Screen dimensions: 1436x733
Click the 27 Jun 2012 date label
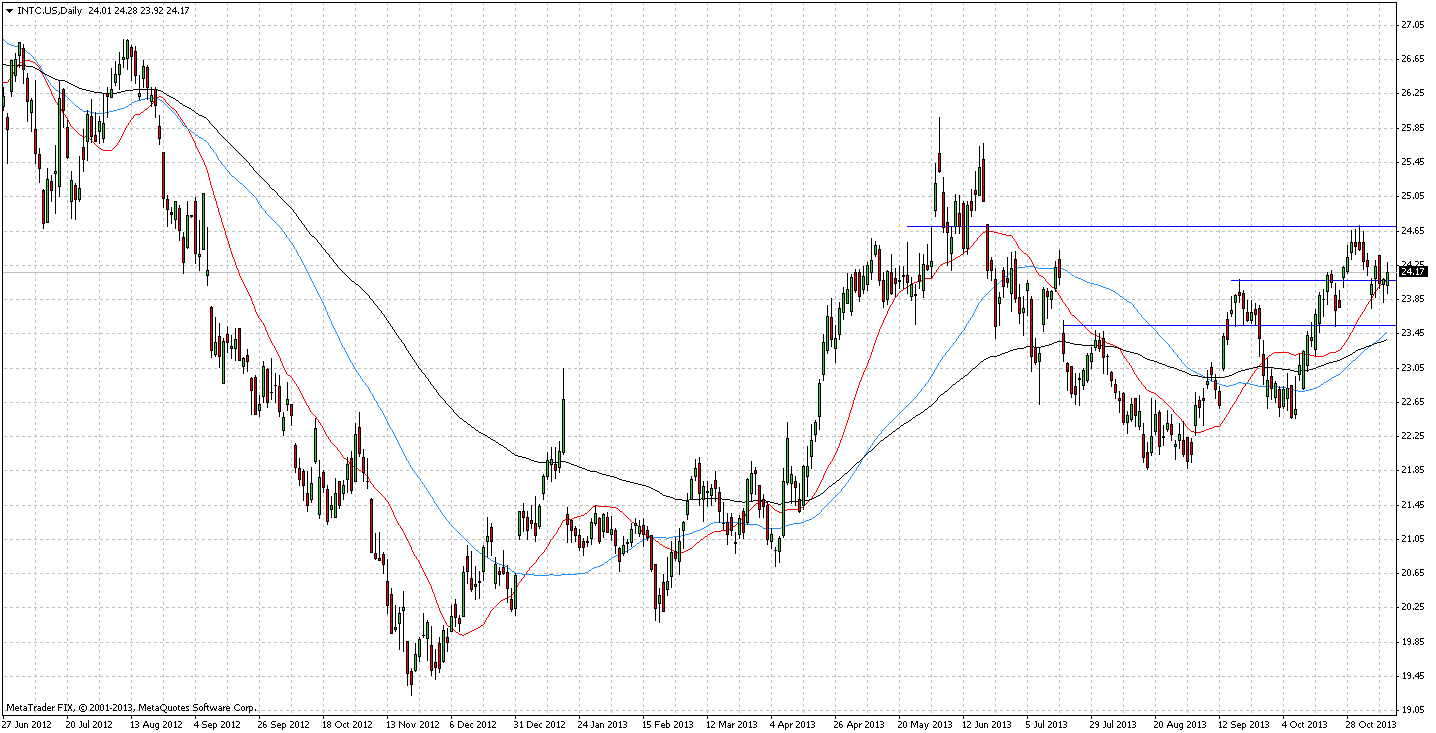pyautogui.click(x=26, y=723)
